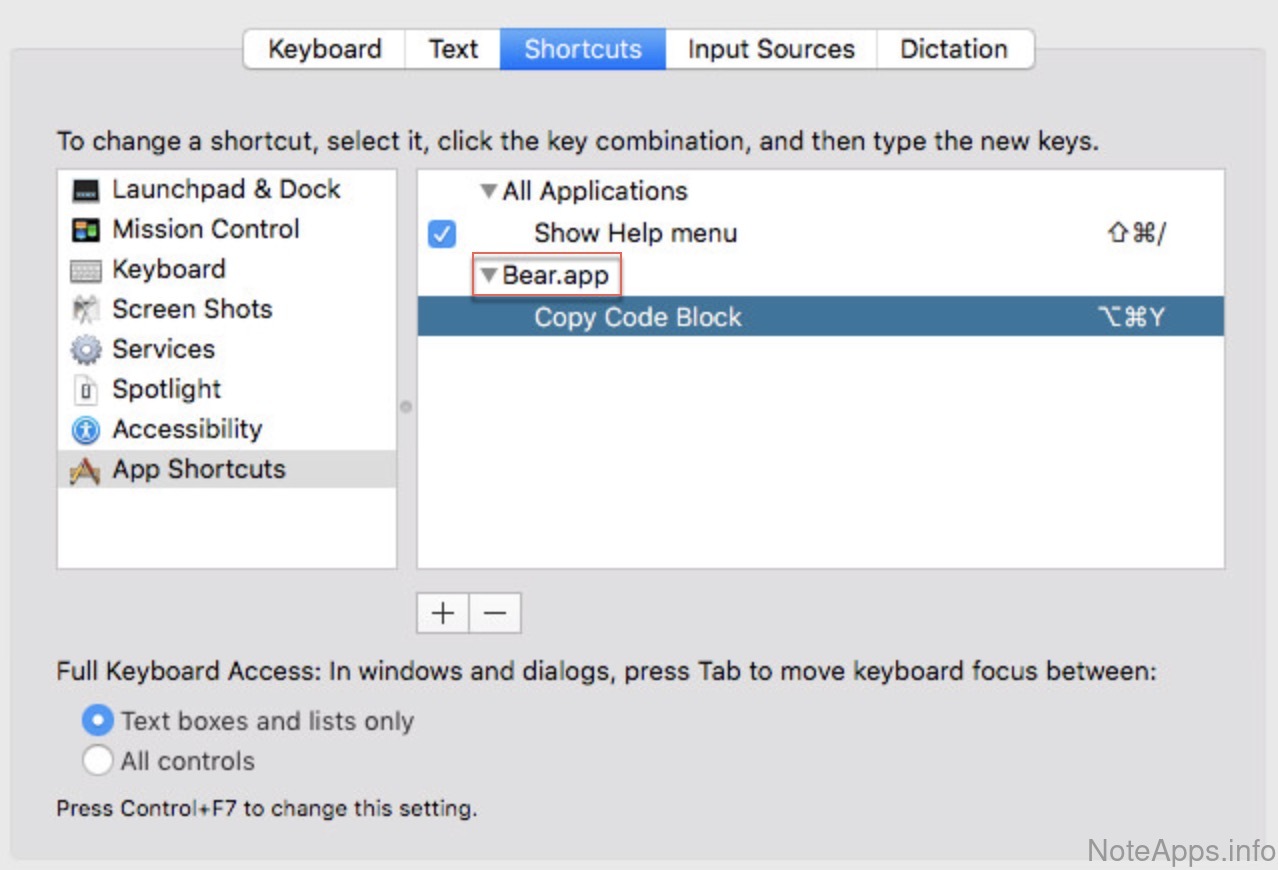The image size is (1278, 870).
Task: Enable the 'All controls' radio option
Action: pos(97,761)
